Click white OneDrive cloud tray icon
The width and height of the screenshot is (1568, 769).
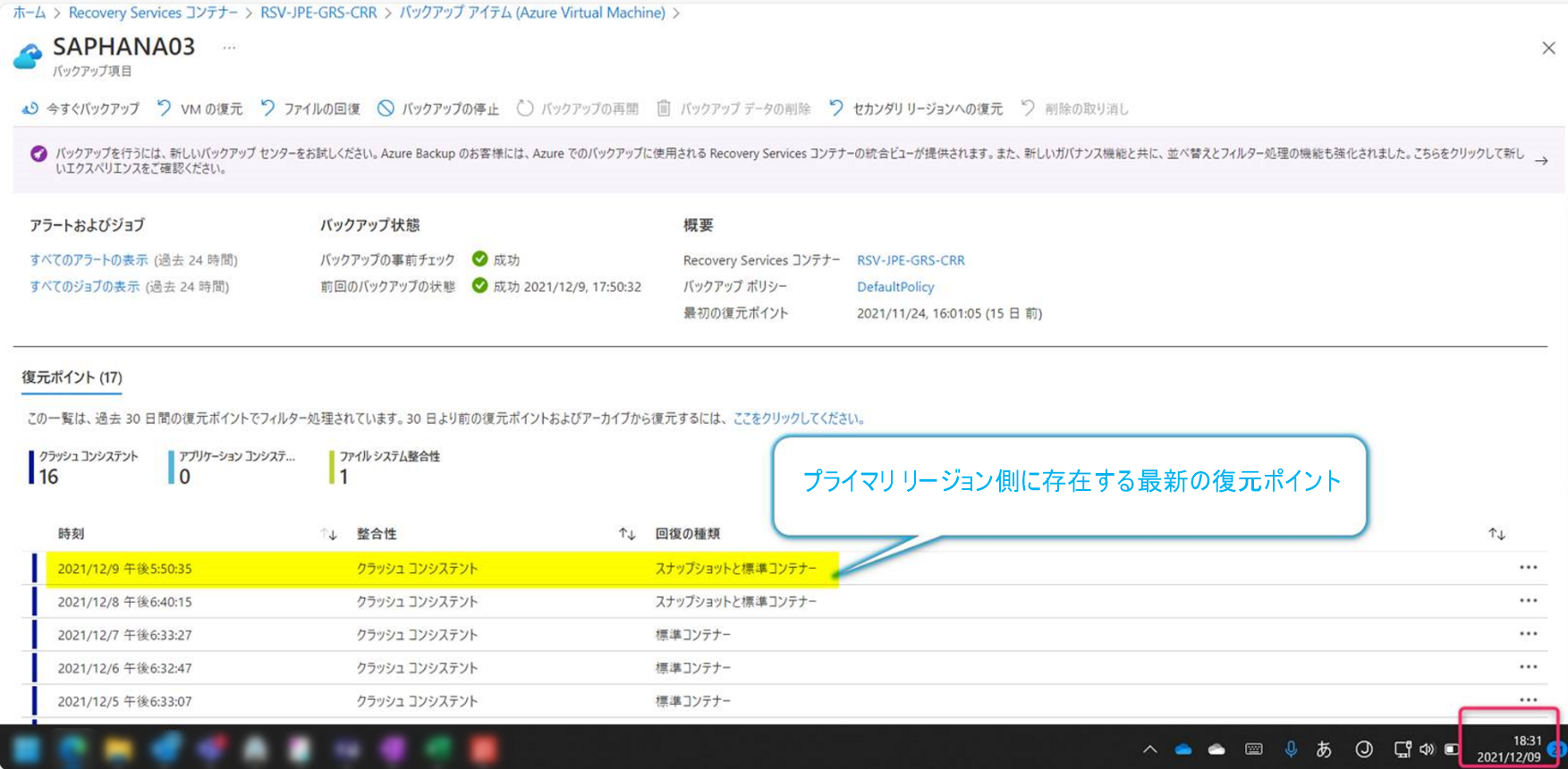click(x=1216, y=749)
